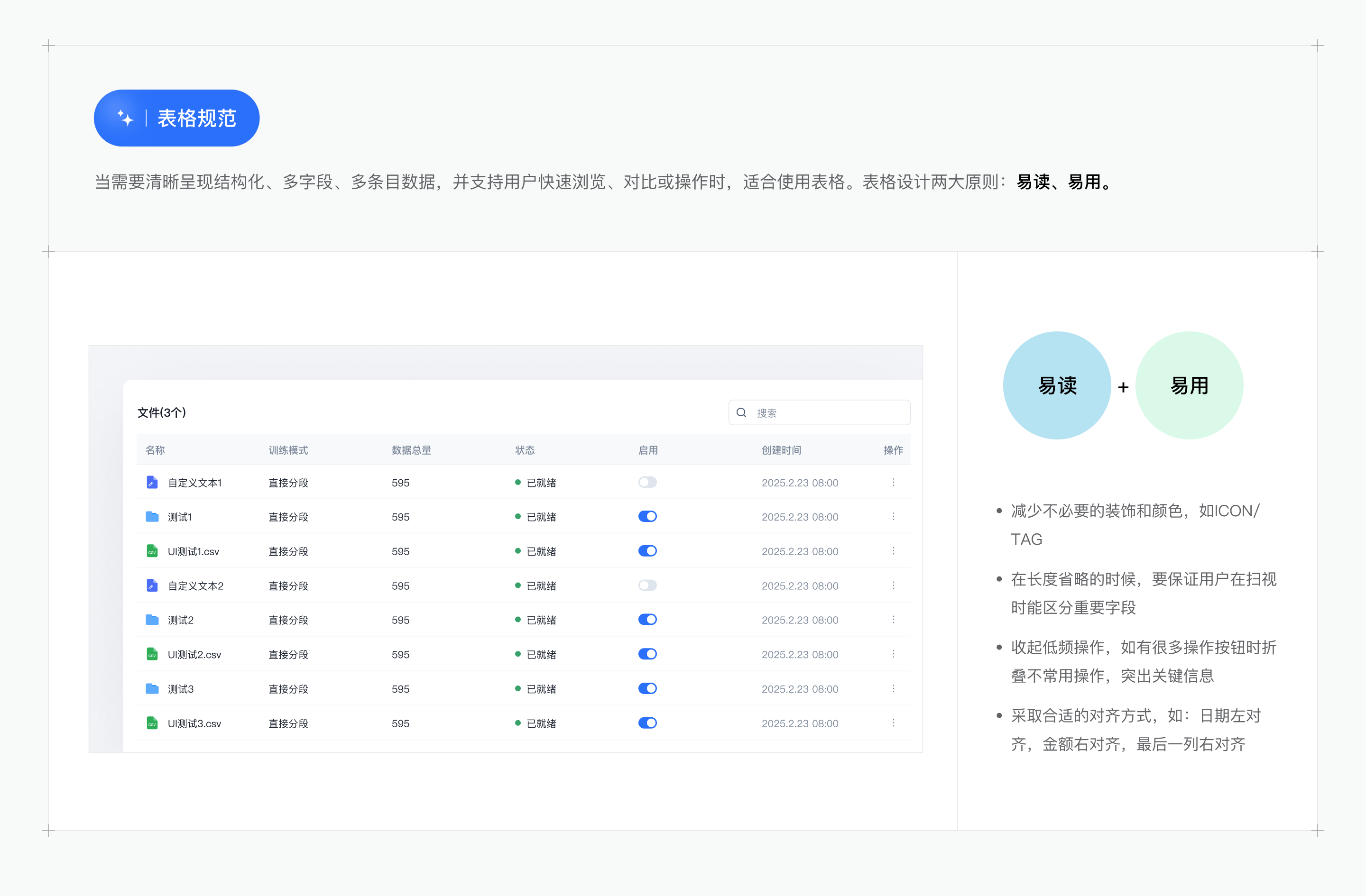Viewport: 1366px width, 896px height.
Task: Click 直接分段 in UI测试1.csv row
Action: tap(288, 552)
